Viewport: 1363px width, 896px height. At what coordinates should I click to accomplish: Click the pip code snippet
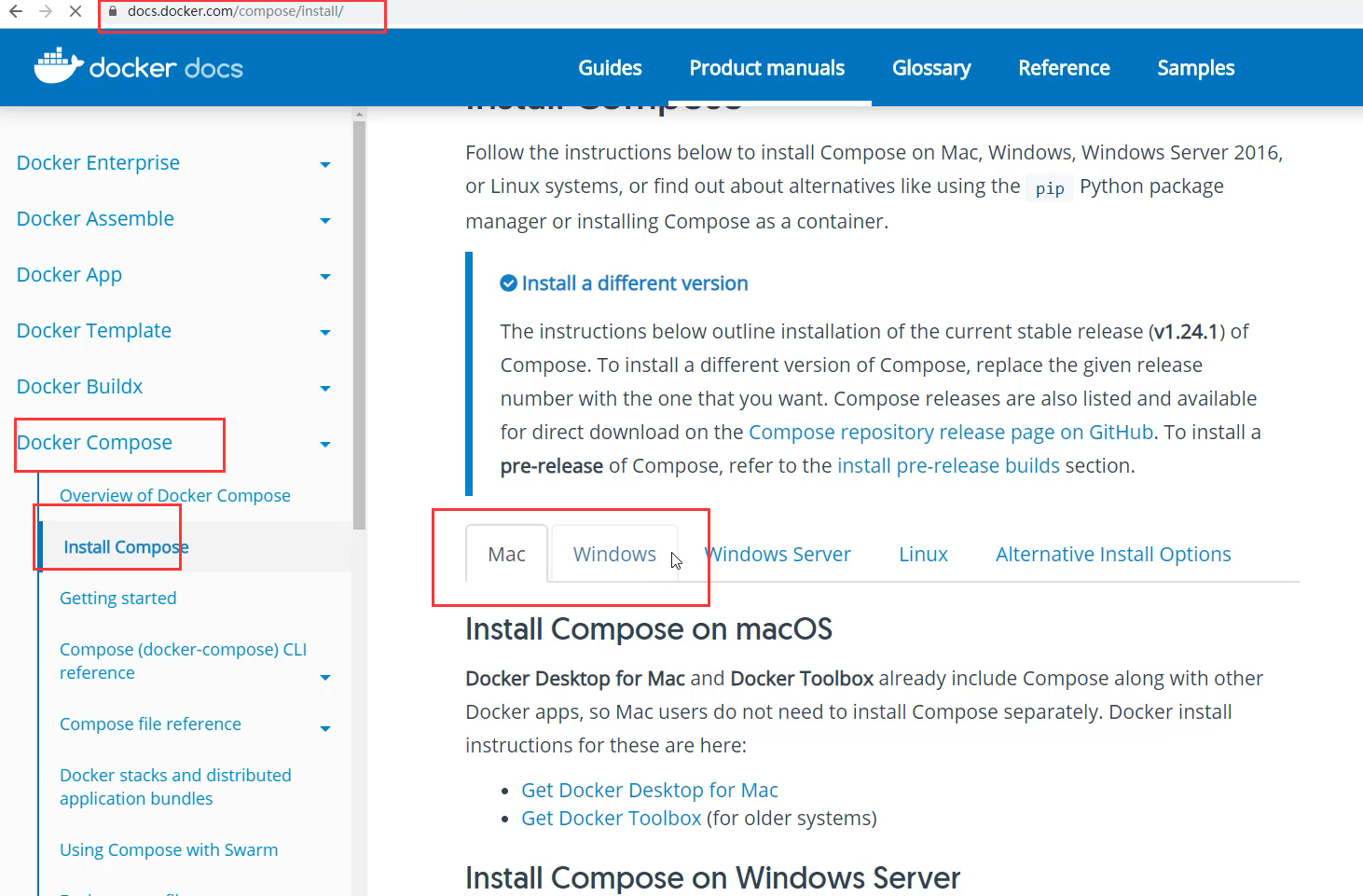pos(1050,188)
